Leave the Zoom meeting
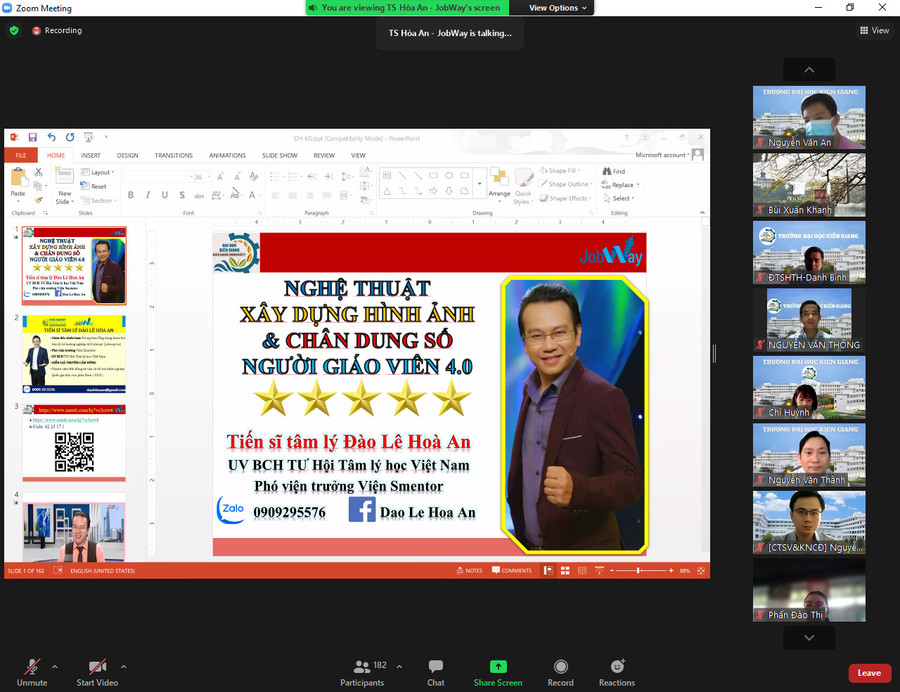The height and width of the screenshot is (692, 900). click(x=869, y=673)
